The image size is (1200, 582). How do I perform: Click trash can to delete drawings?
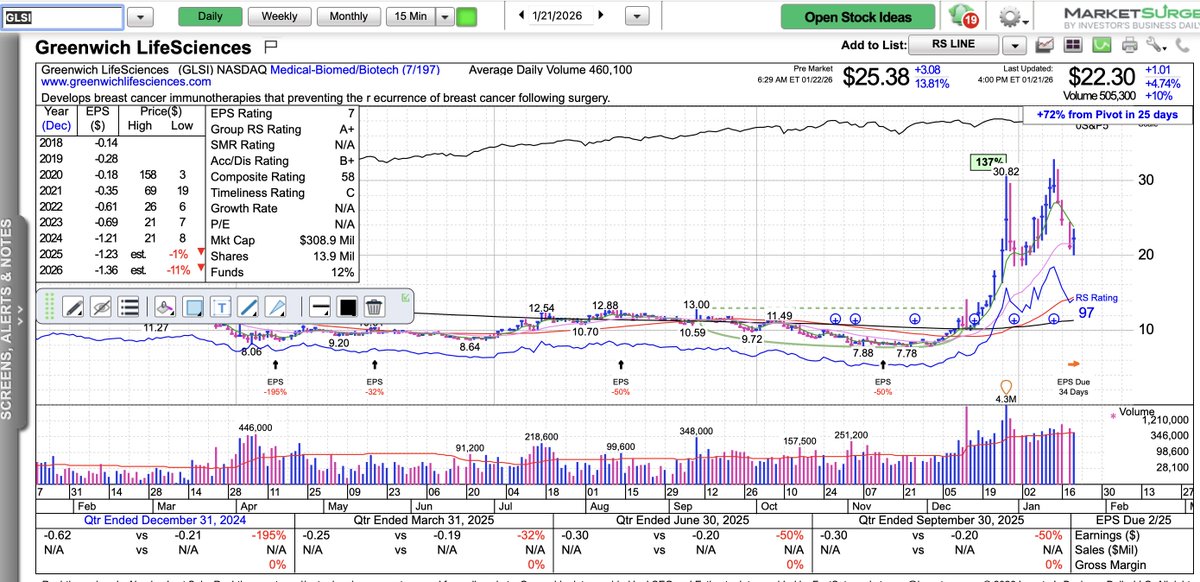click(x=374, y=306)
